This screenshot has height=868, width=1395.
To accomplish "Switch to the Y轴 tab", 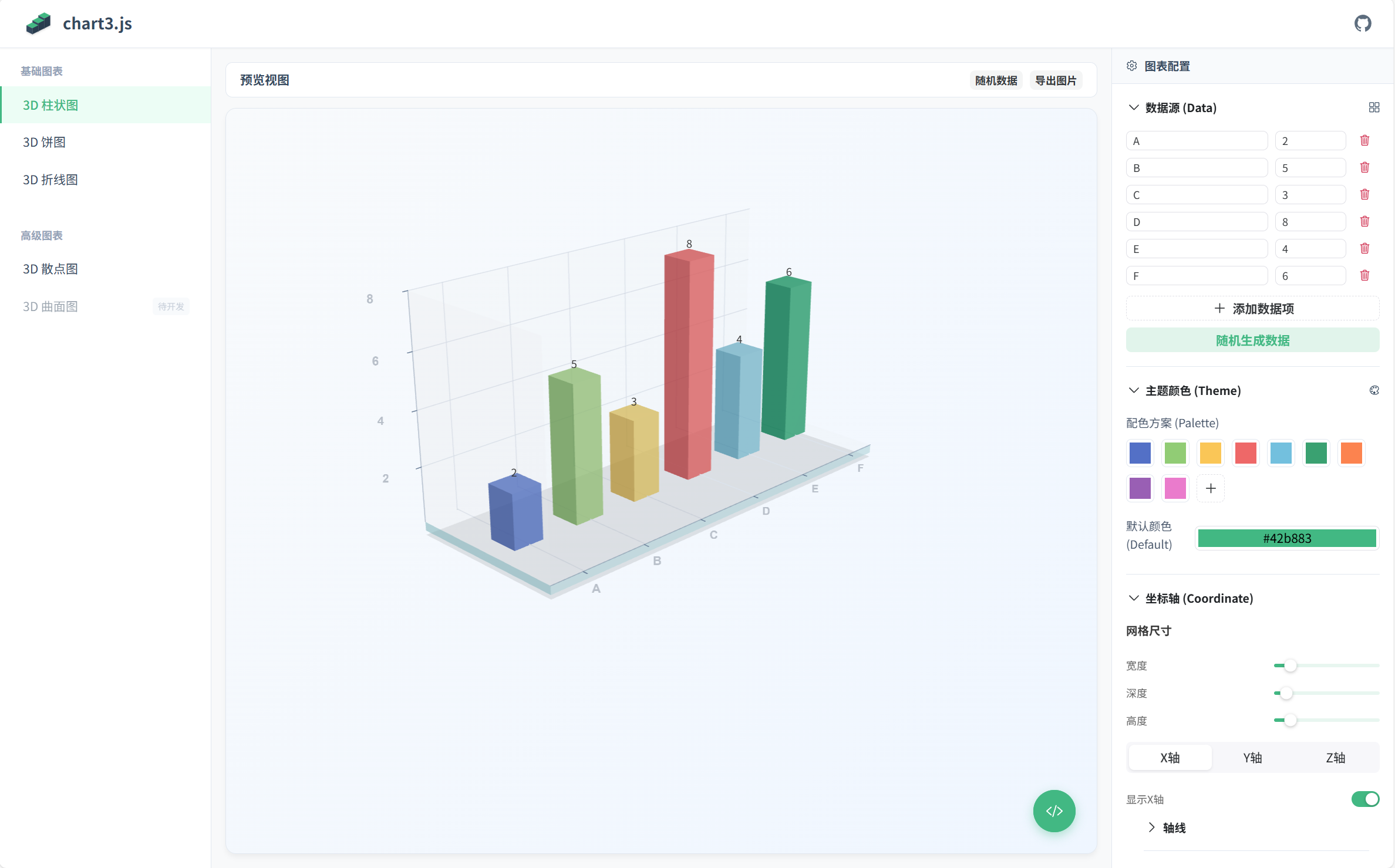I will pos(1252,758).
